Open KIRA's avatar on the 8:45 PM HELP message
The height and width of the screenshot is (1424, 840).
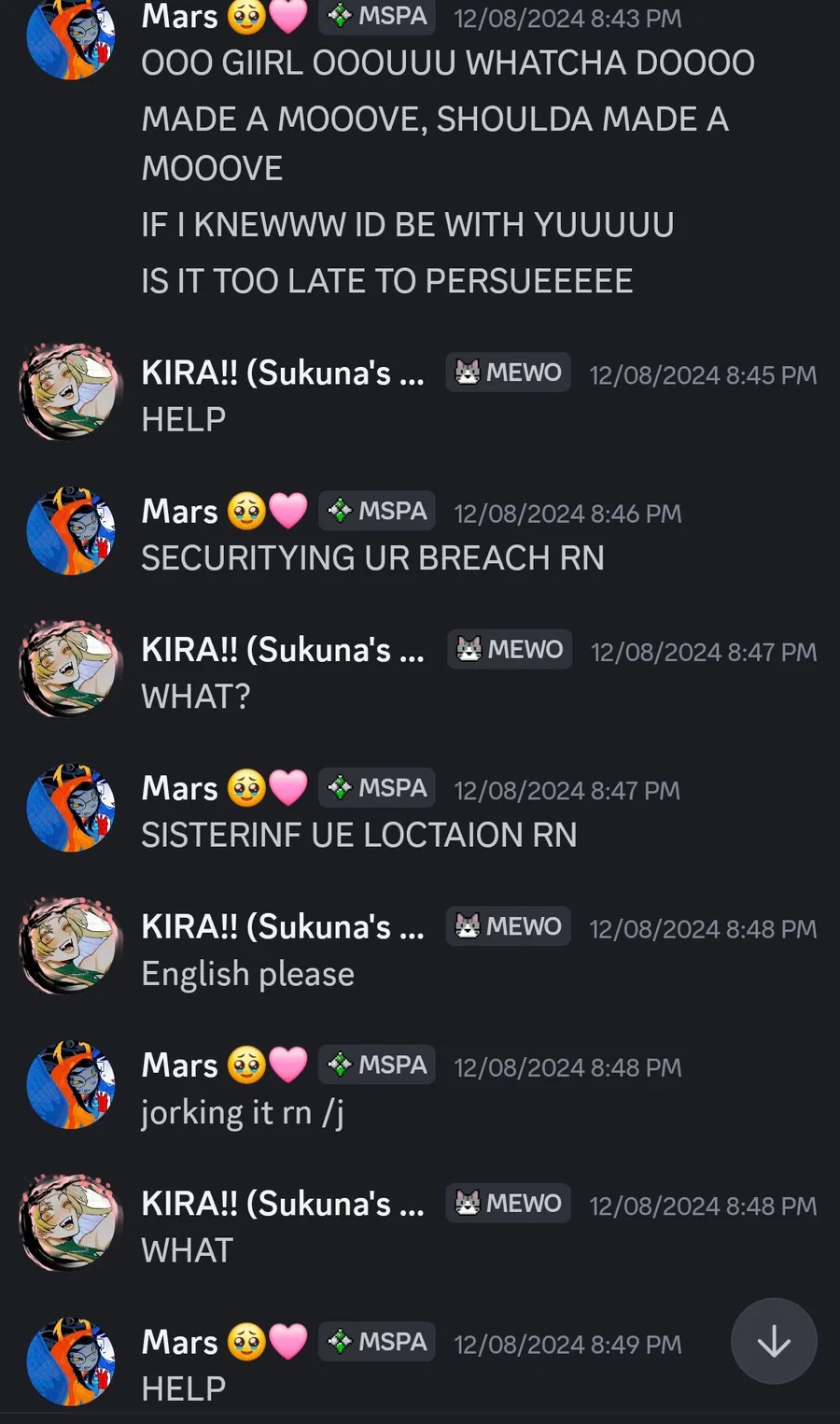point(71,392)
